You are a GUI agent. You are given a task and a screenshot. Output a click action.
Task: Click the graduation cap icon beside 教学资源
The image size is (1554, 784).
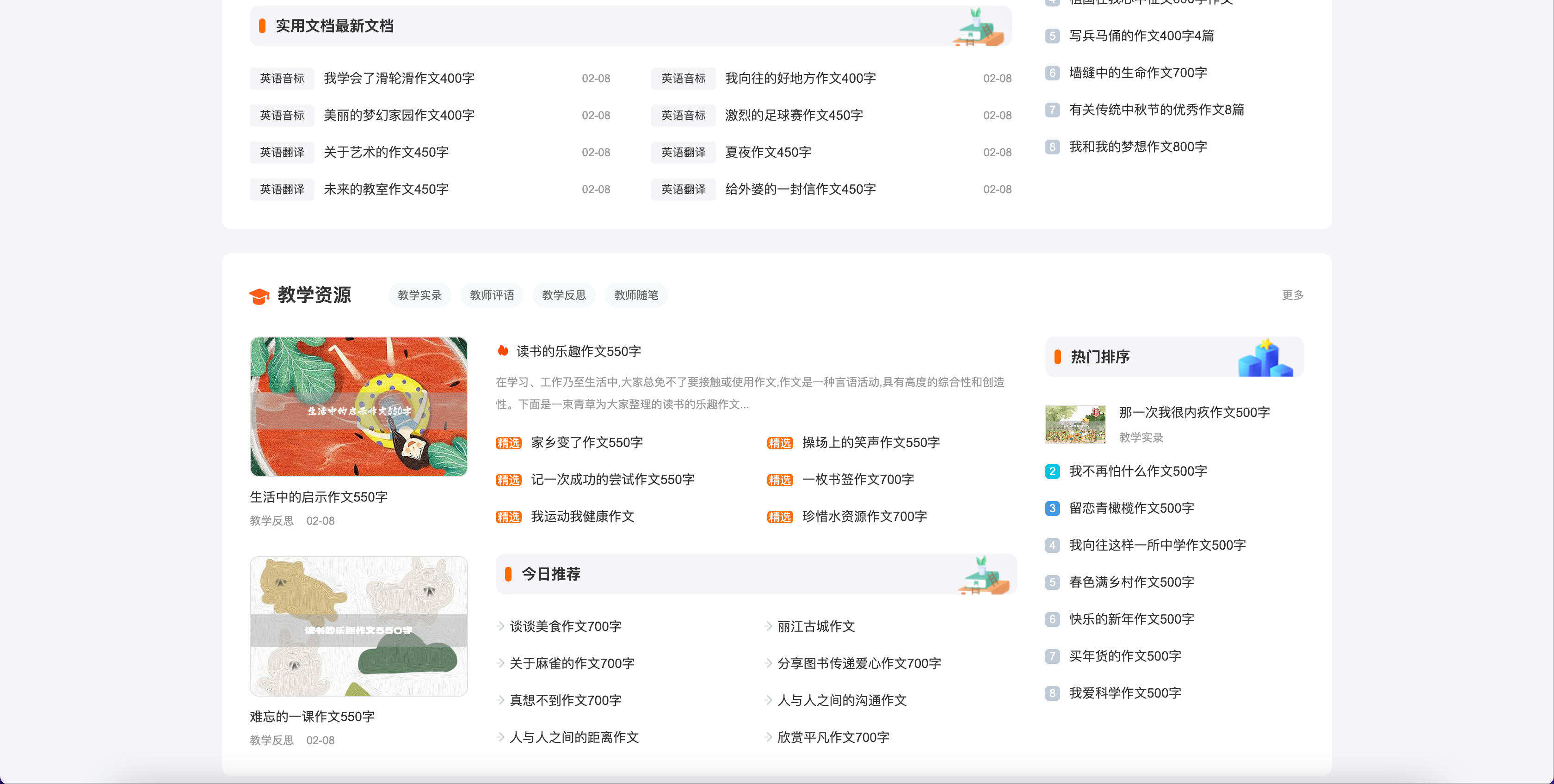pyautogui.click(x=259, y=296)
